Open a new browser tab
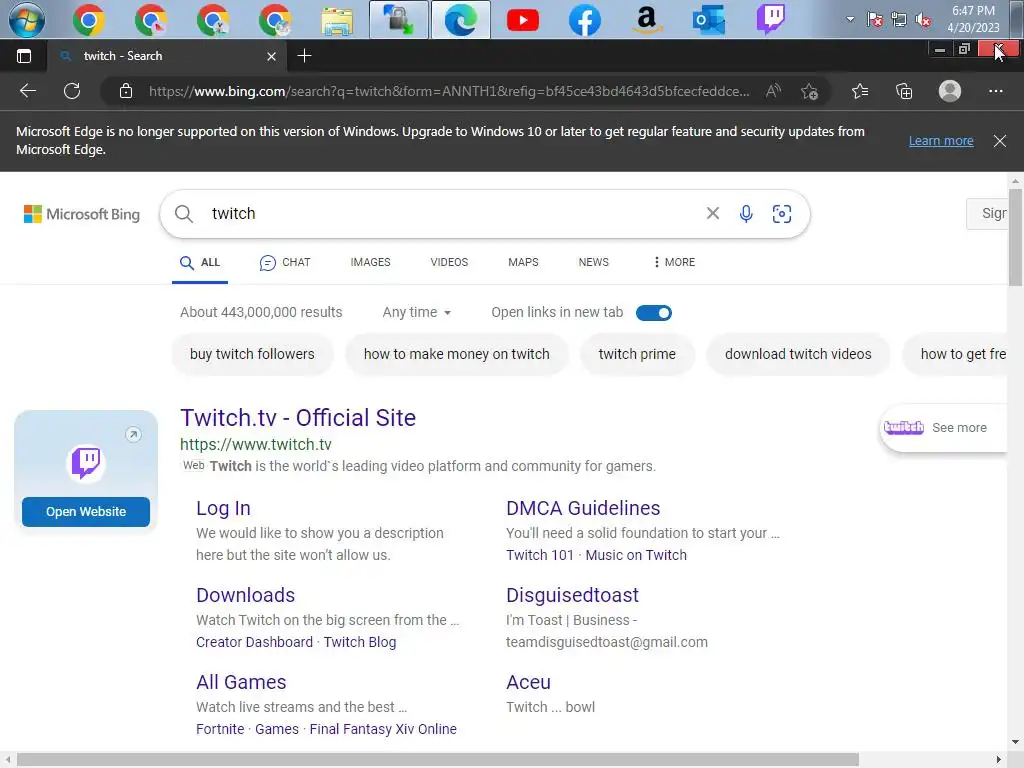 [304, 56]
